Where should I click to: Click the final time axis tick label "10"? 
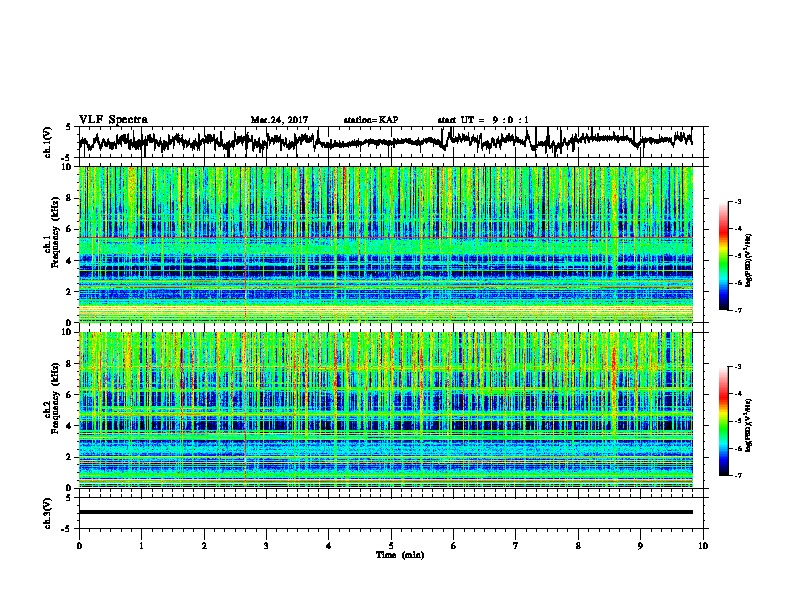pos(703,546)
